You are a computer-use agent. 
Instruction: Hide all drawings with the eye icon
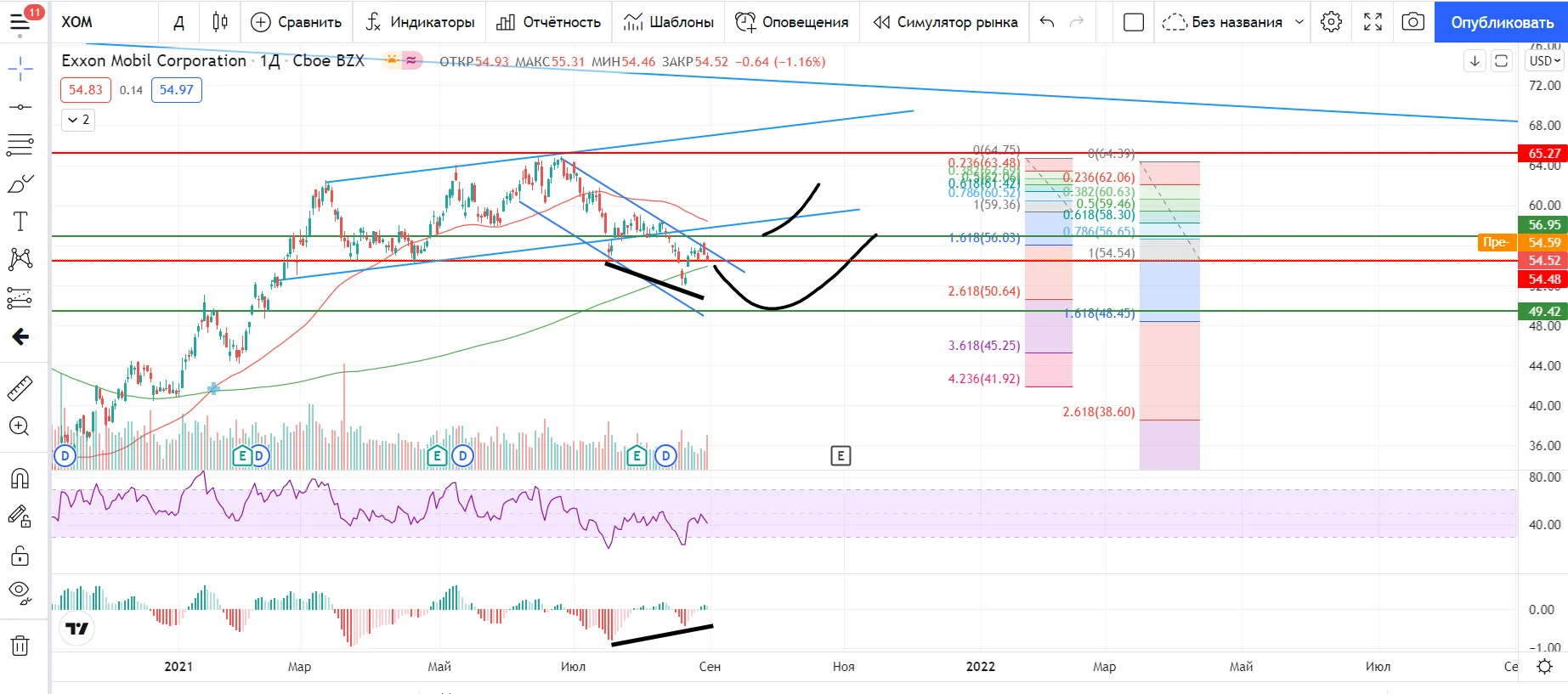[x=20, y=592]
